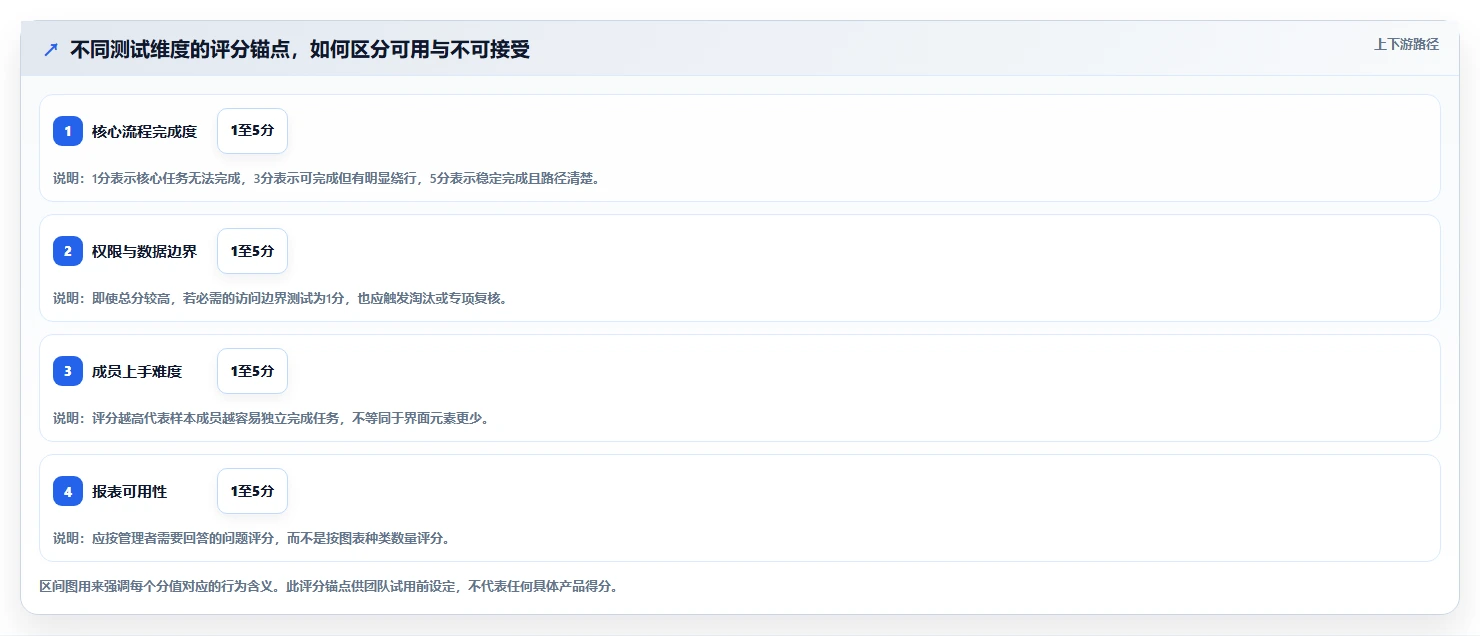Click the description starting 说明：即使总分较高
This screenshot has width=1480, height=636.
(x=280, y=299)
